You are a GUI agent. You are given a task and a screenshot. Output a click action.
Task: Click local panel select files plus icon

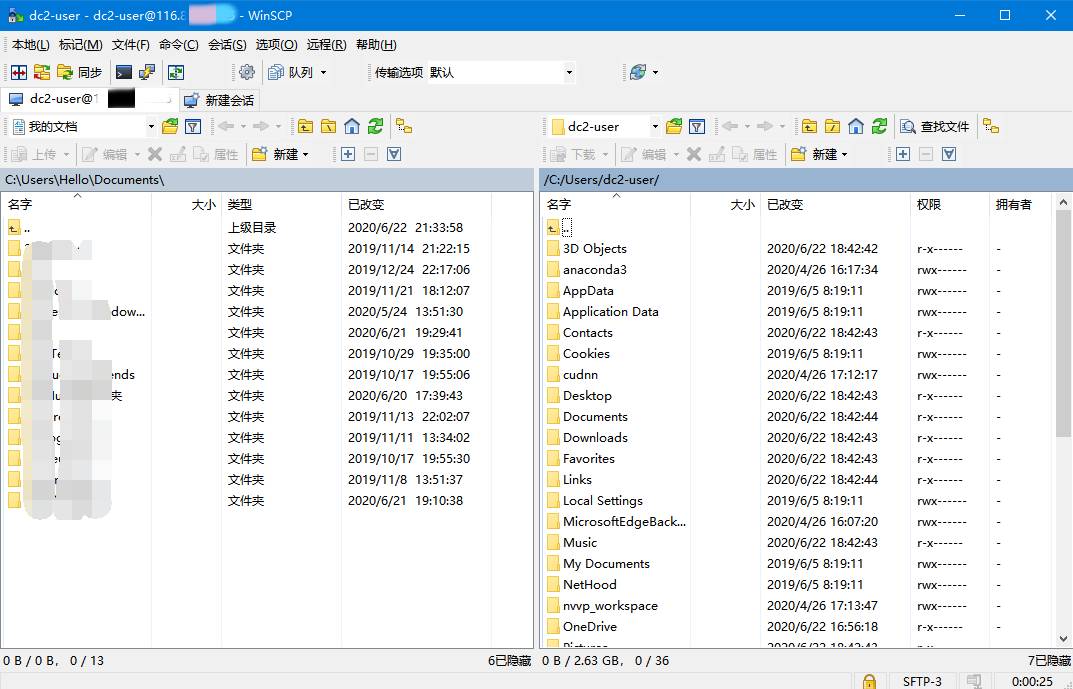tap(348, 155)
